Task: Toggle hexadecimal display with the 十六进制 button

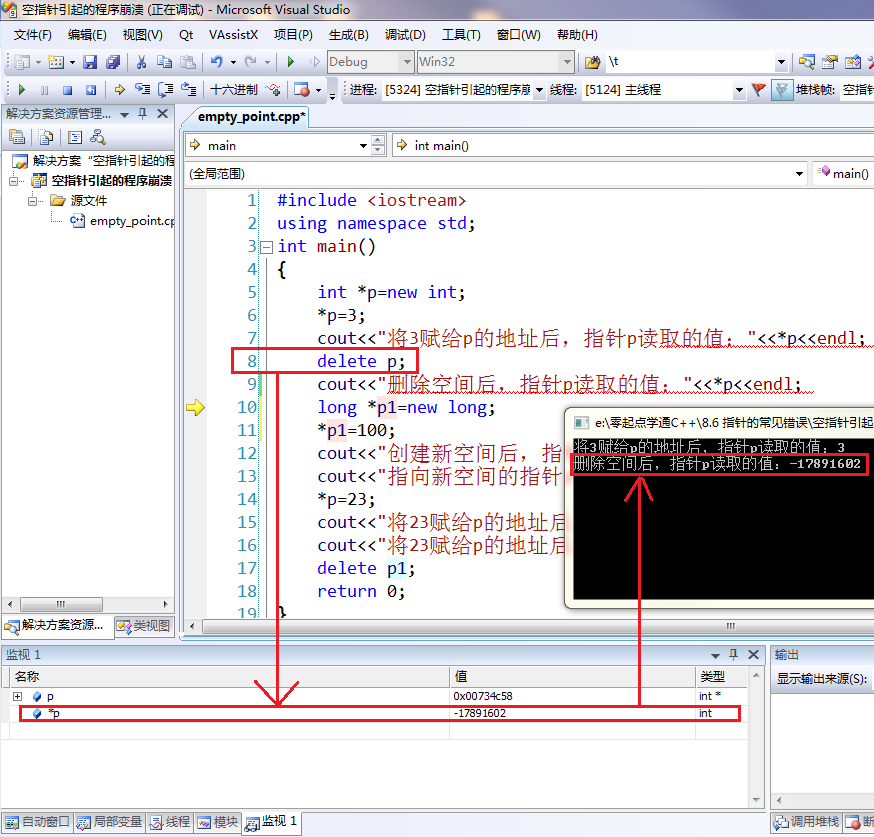Action: (x=234, y=90)
